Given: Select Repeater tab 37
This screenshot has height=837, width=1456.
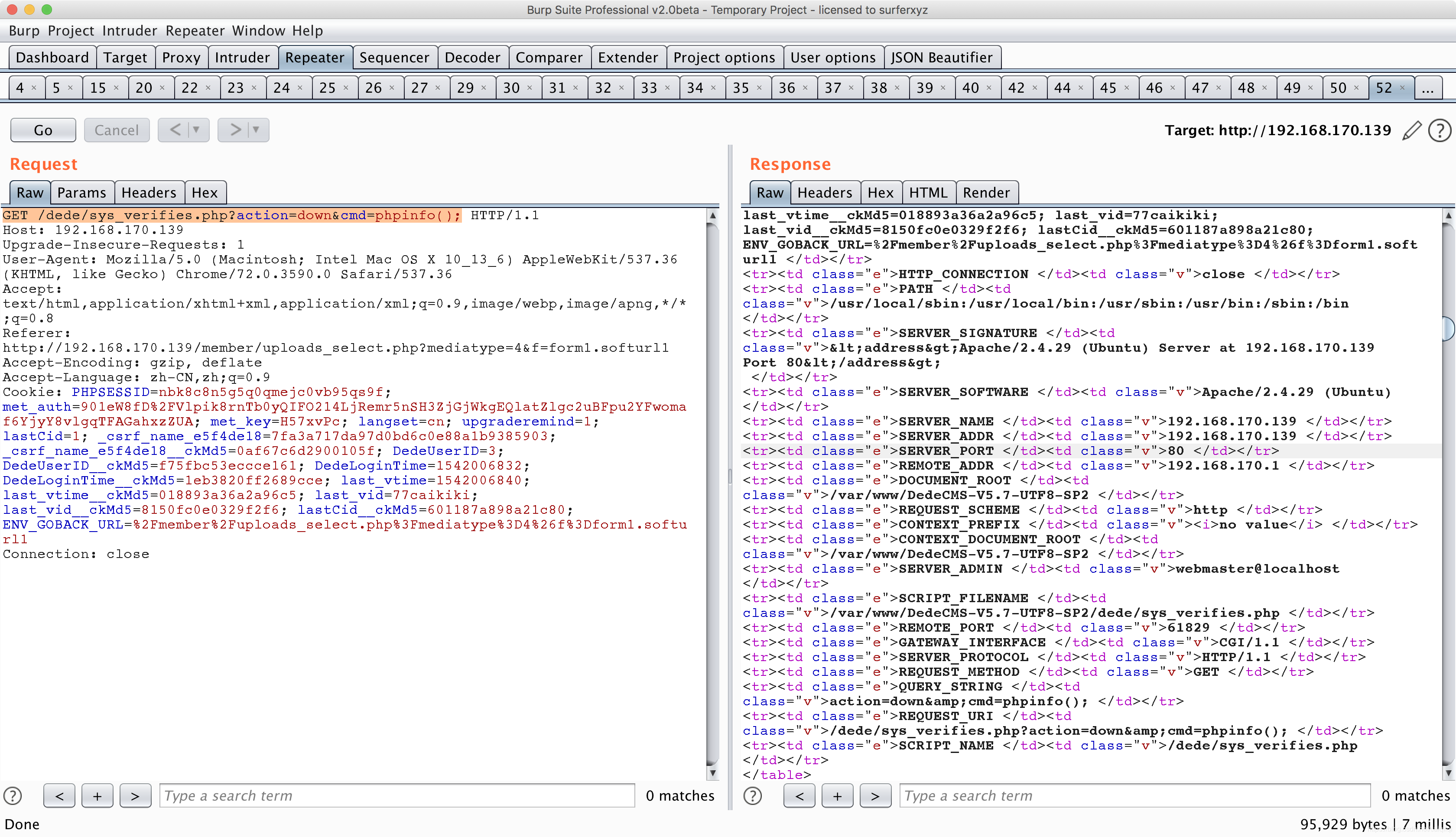Looking at the screenshot, I should pos(833,88).
